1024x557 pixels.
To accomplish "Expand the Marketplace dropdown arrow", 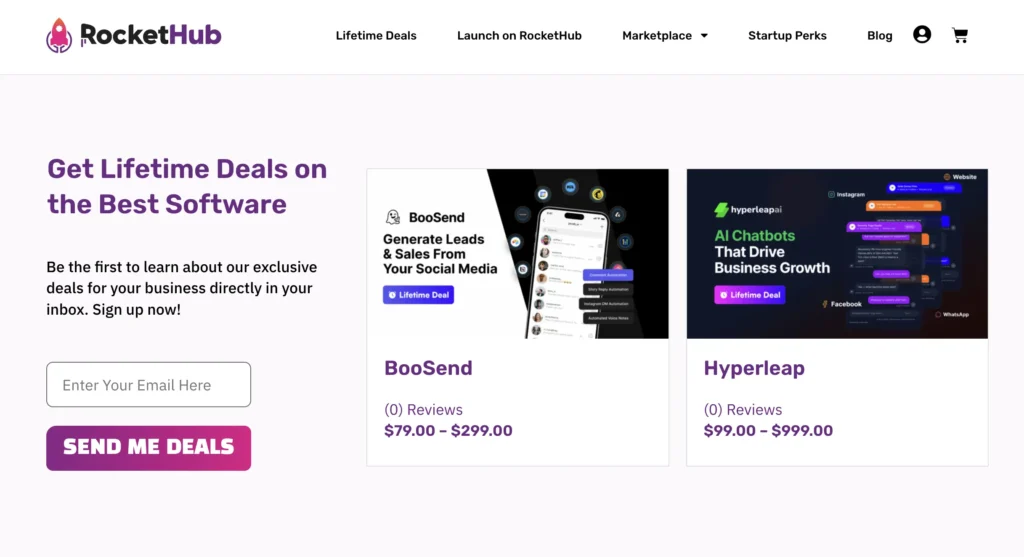I will (x=704, y=36).
